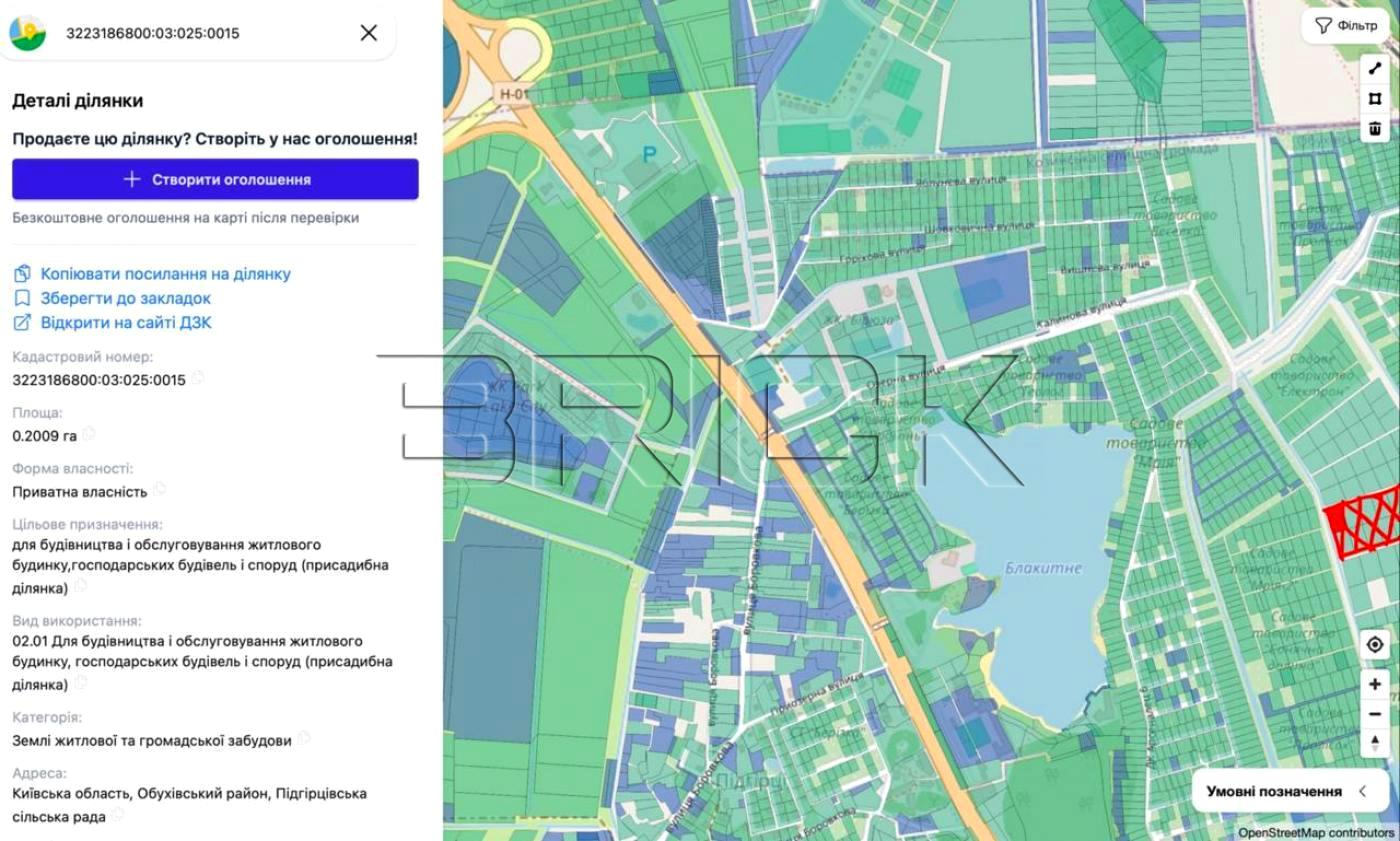Viewport: 1400px width, 841px height.
Task: Copy the address value icon
Action: [118, 815]
